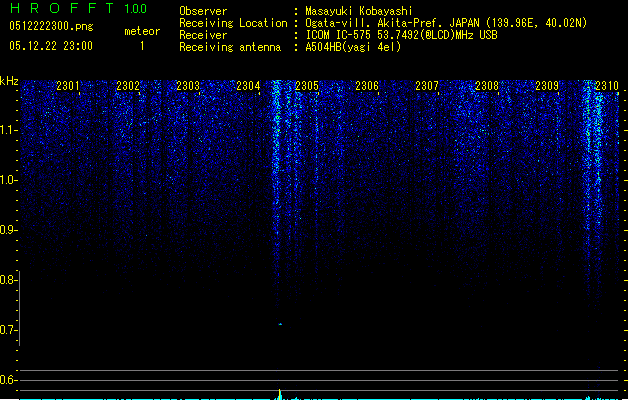Click the 2310 time marker
Viewport: 629px width, 400px height.
(x=607, y=86)
